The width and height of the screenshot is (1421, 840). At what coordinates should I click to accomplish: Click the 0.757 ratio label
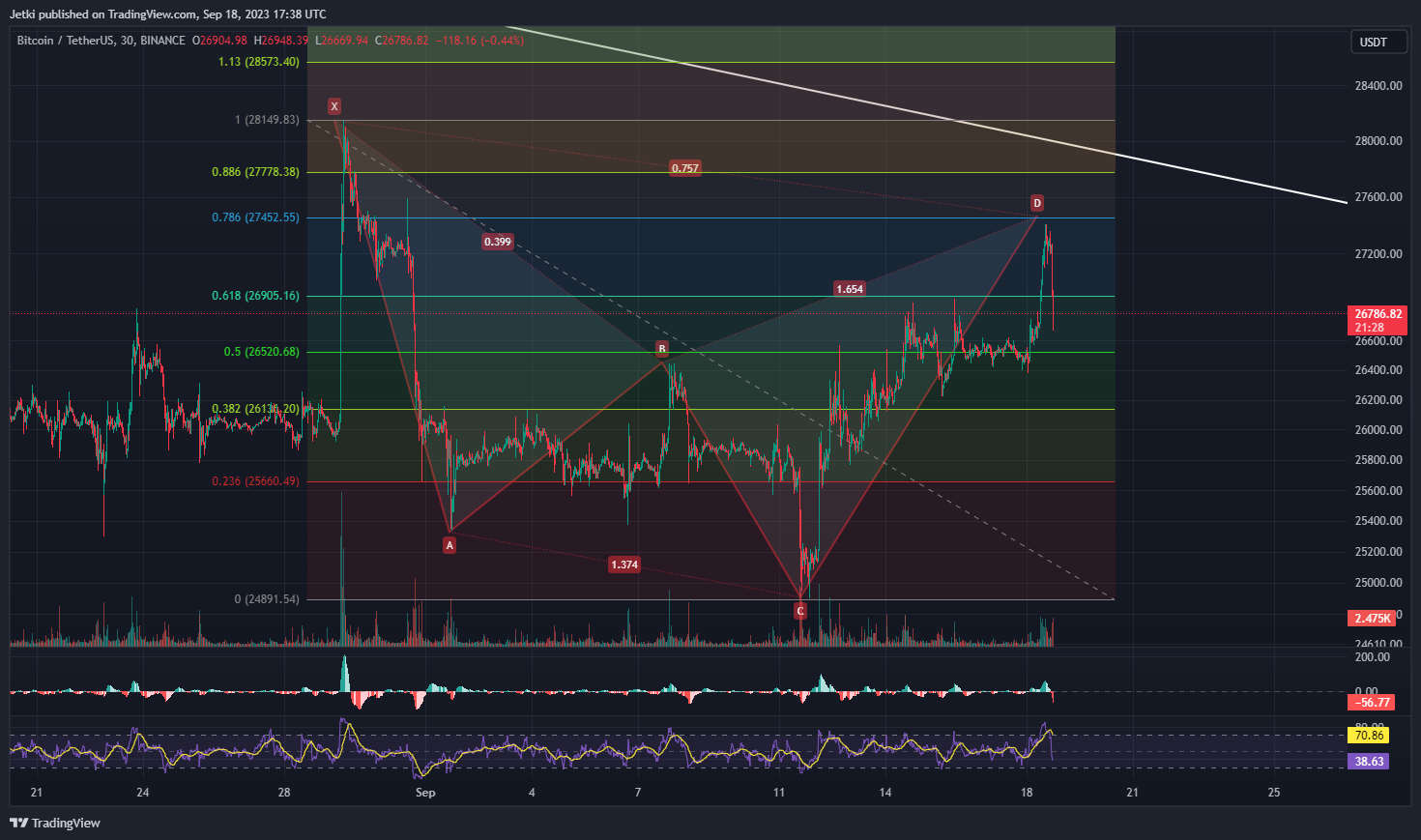(684, 168)
